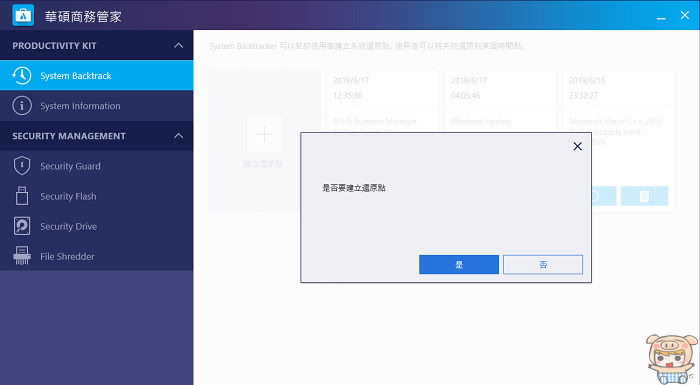Go to Security Drive in the sidebar
Viewport: 700px width, 385px height.
96,226
